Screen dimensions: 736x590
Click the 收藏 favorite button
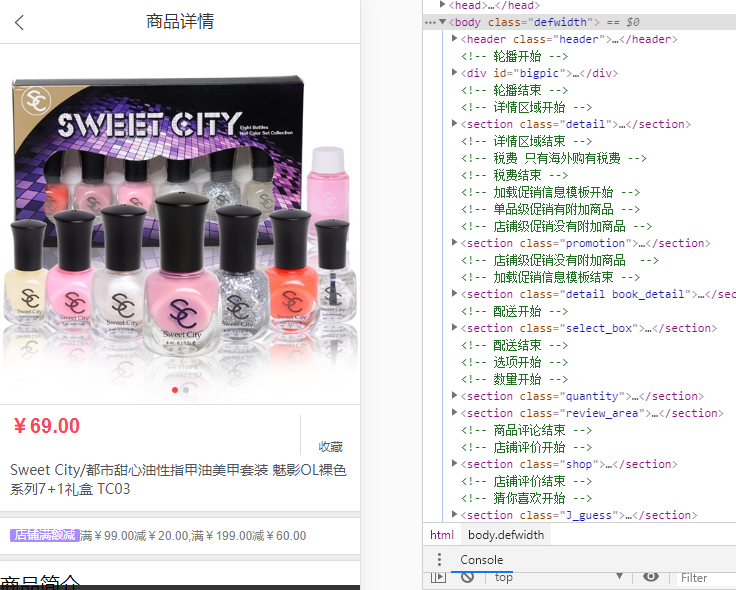coord(330,446)
